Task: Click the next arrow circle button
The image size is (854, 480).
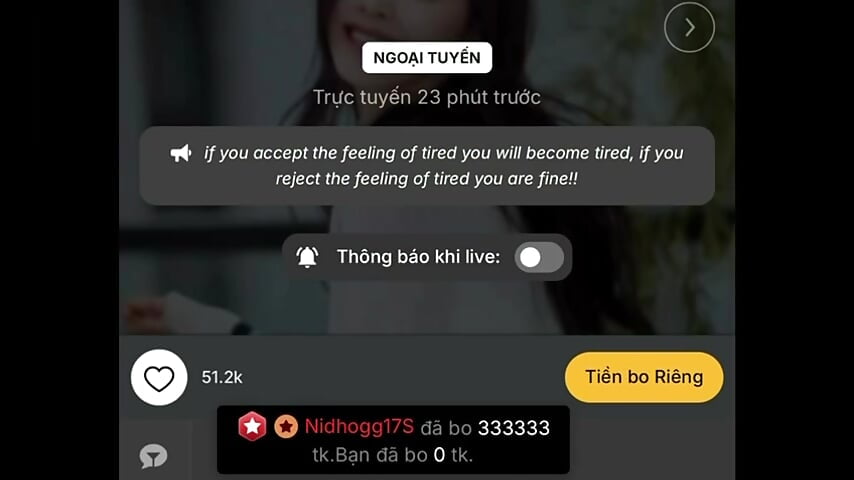Action: (x=689, y=27)
